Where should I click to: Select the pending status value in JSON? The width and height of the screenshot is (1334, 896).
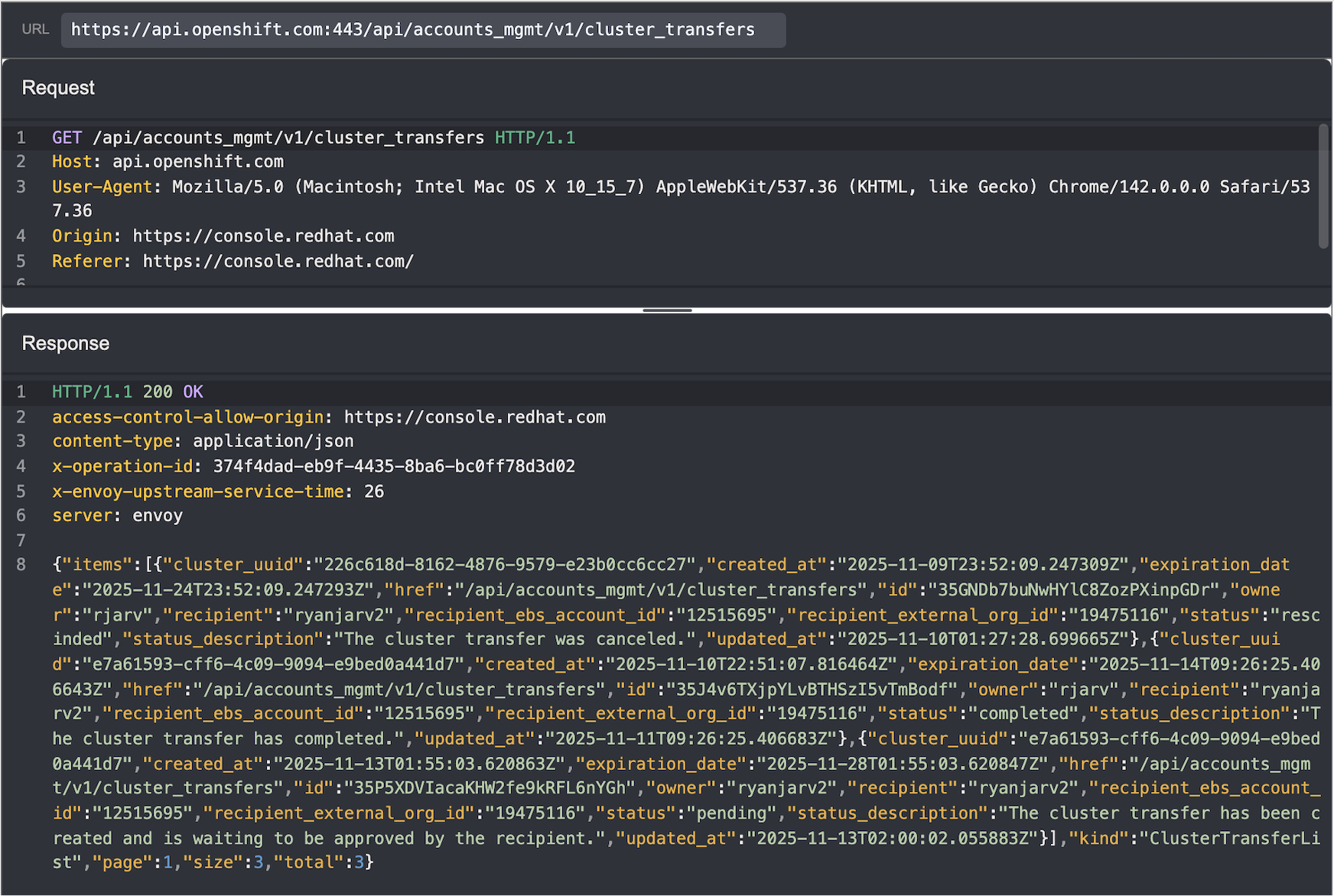tap(733, 813)
